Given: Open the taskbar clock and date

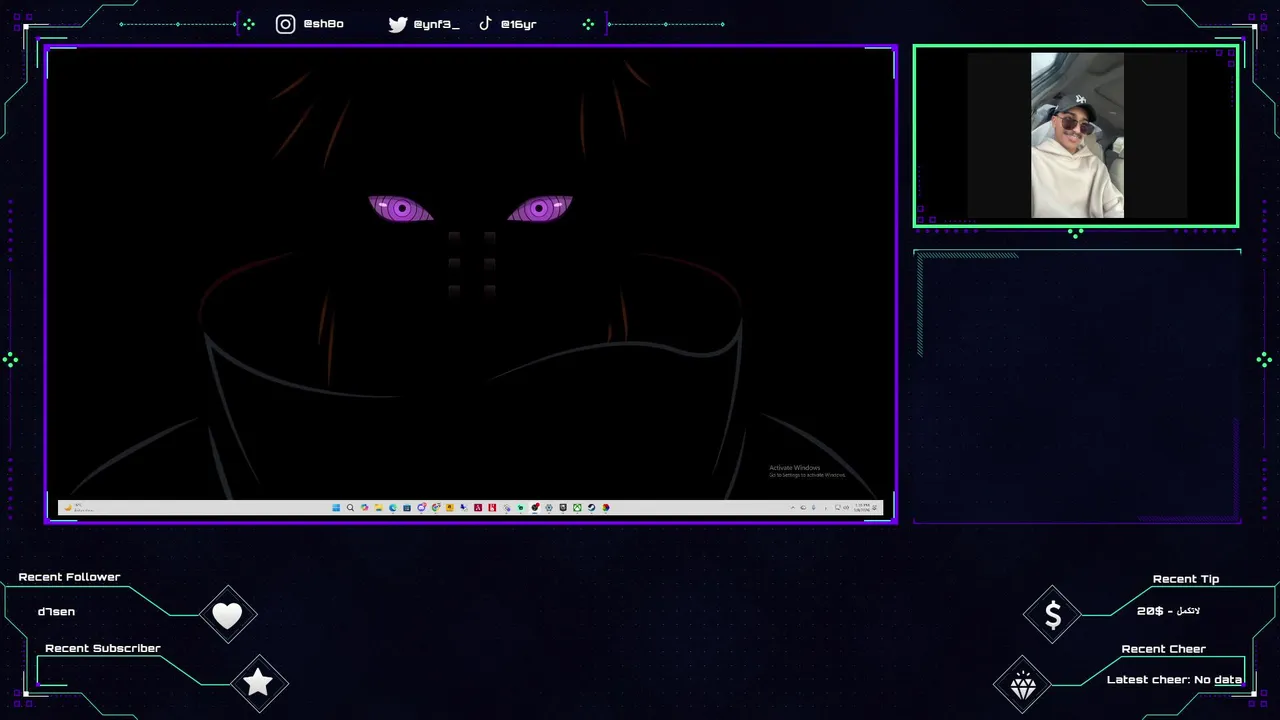Looking at the screenshot, I should (x=862, y=508).
